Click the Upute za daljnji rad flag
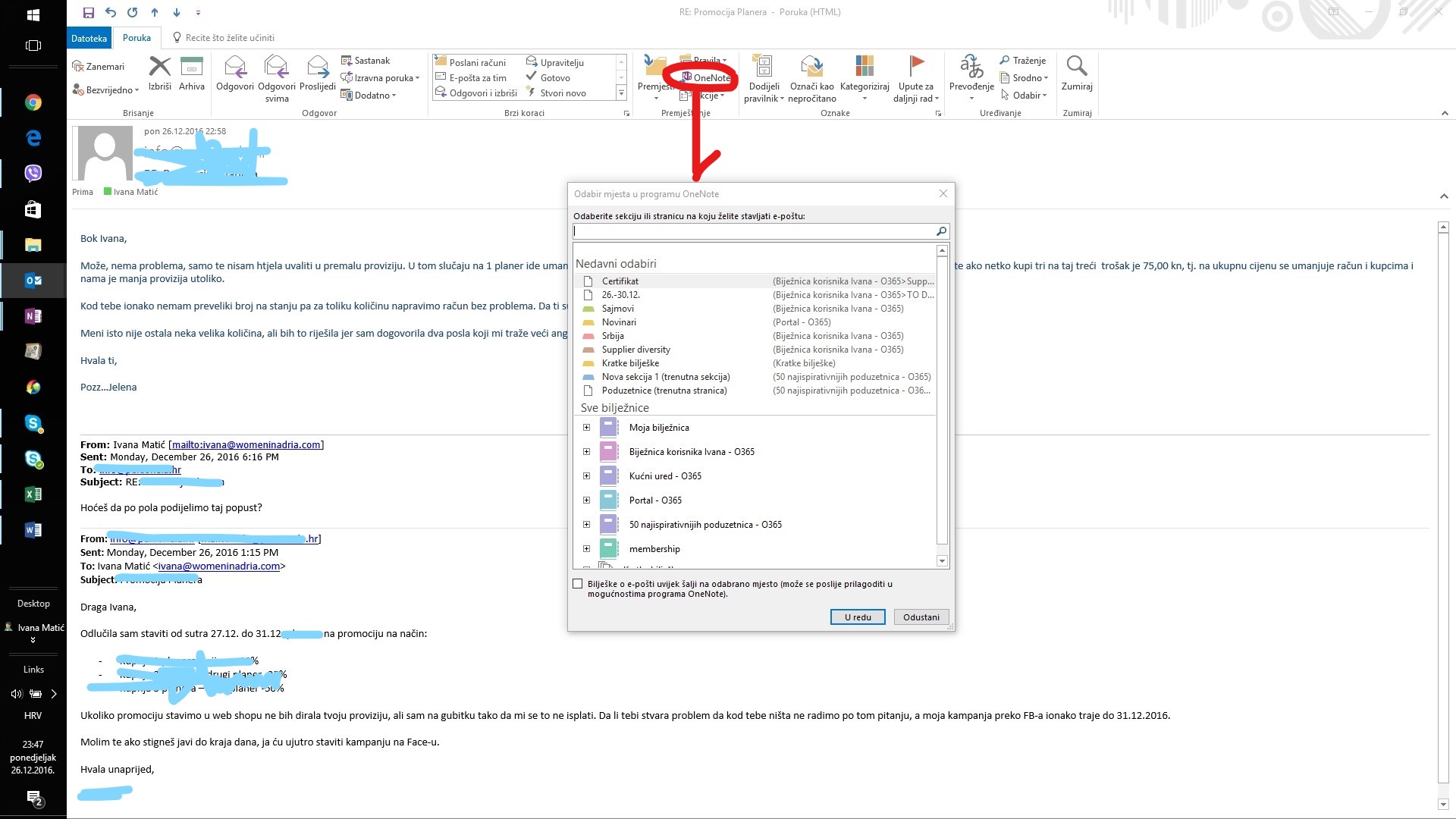 coord(916,67)
